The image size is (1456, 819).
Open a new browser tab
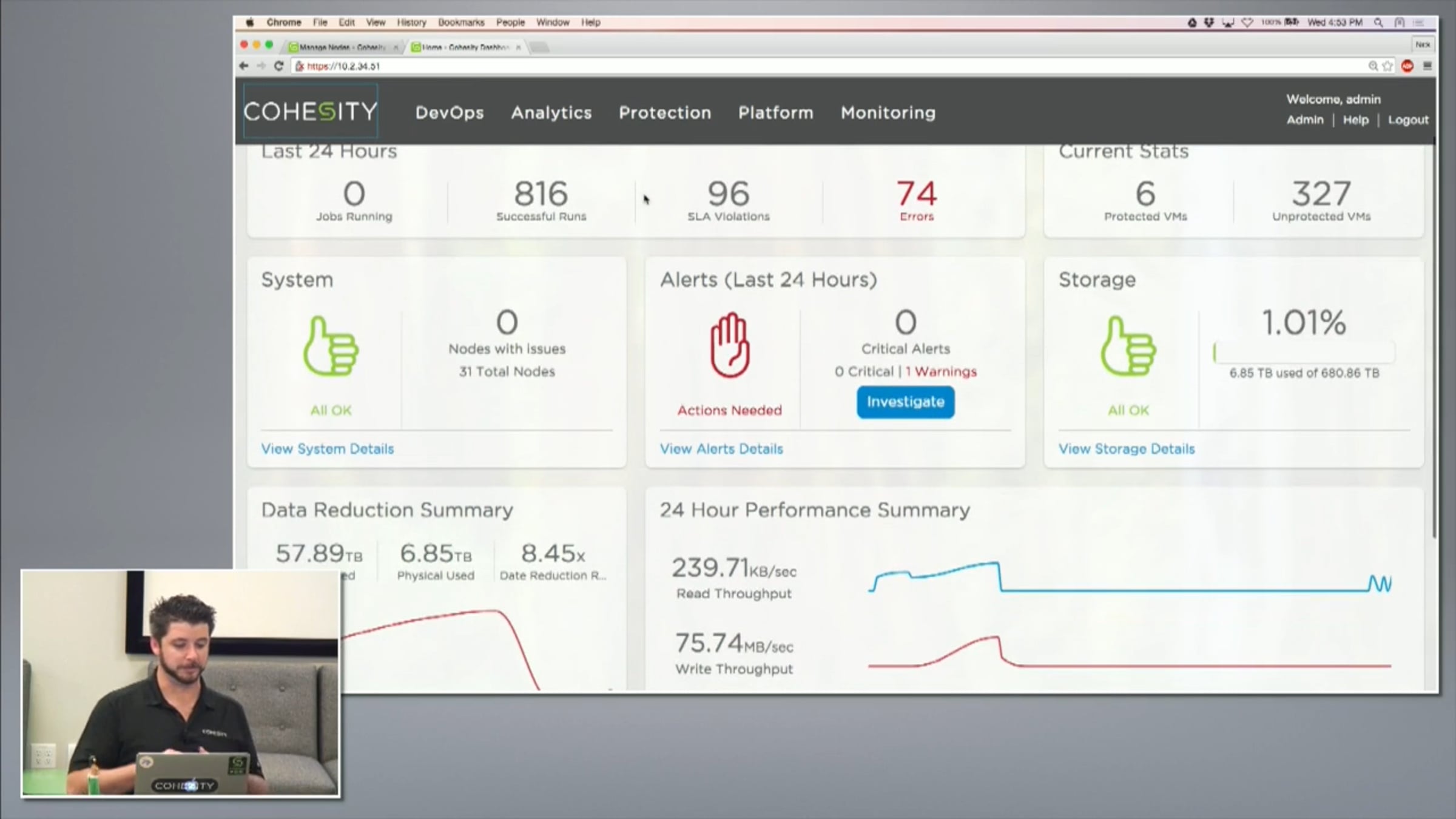[x=539, y=47]
